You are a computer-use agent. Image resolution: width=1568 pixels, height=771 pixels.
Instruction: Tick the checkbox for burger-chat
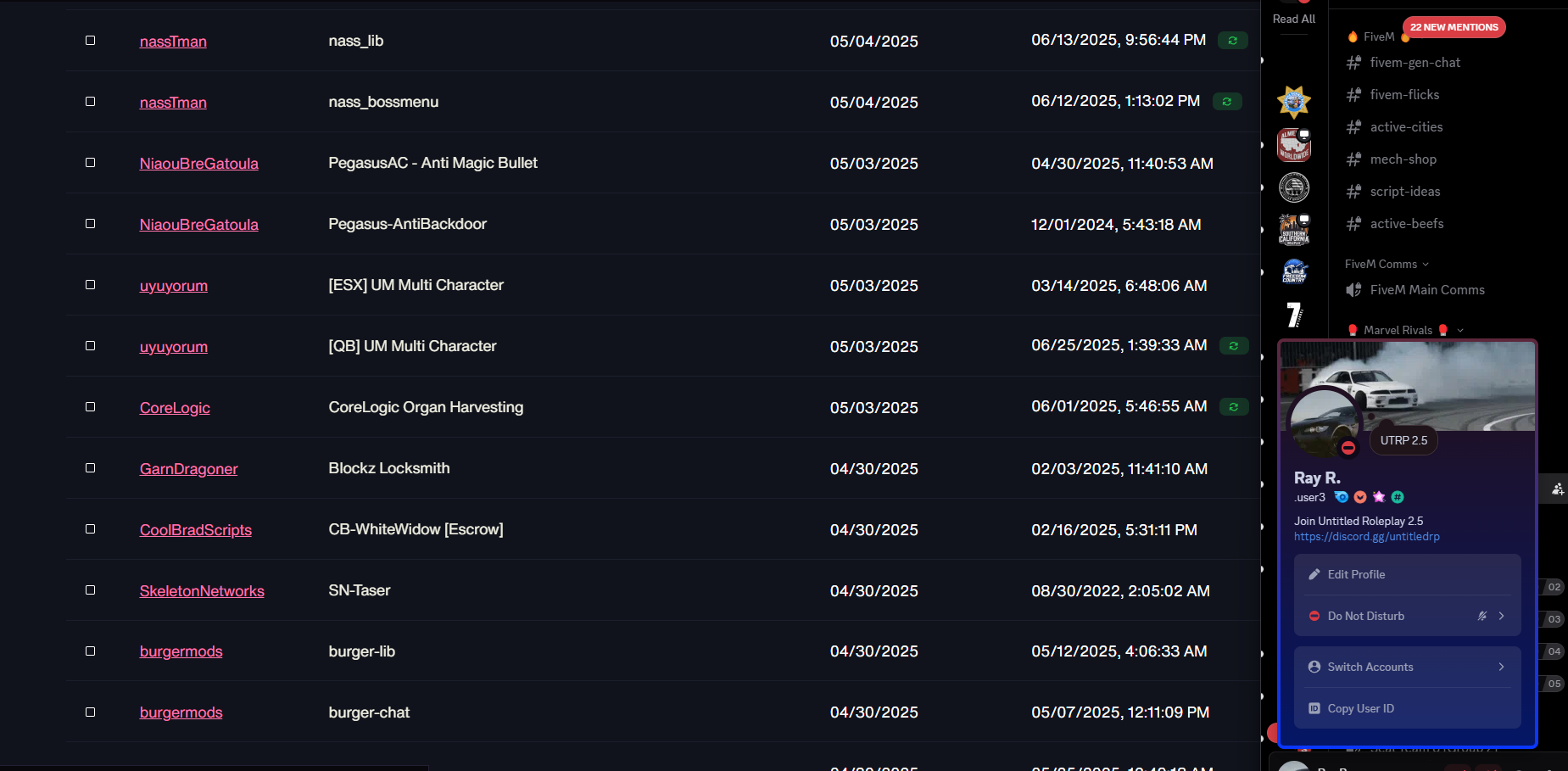(90, 712)
